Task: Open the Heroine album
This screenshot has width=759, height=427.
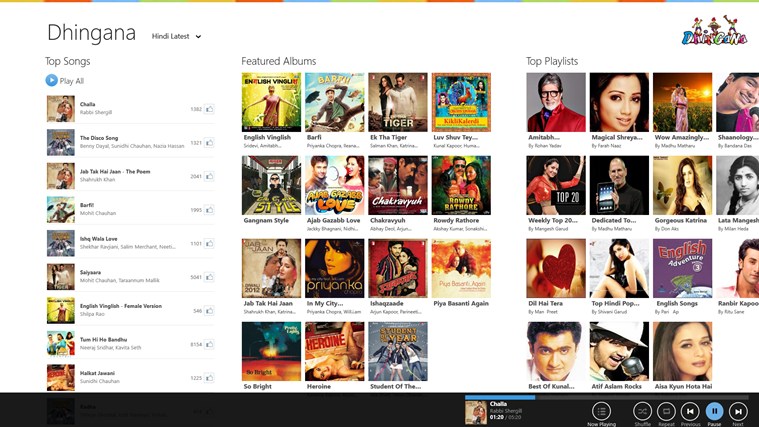Action: click(334, 351)
